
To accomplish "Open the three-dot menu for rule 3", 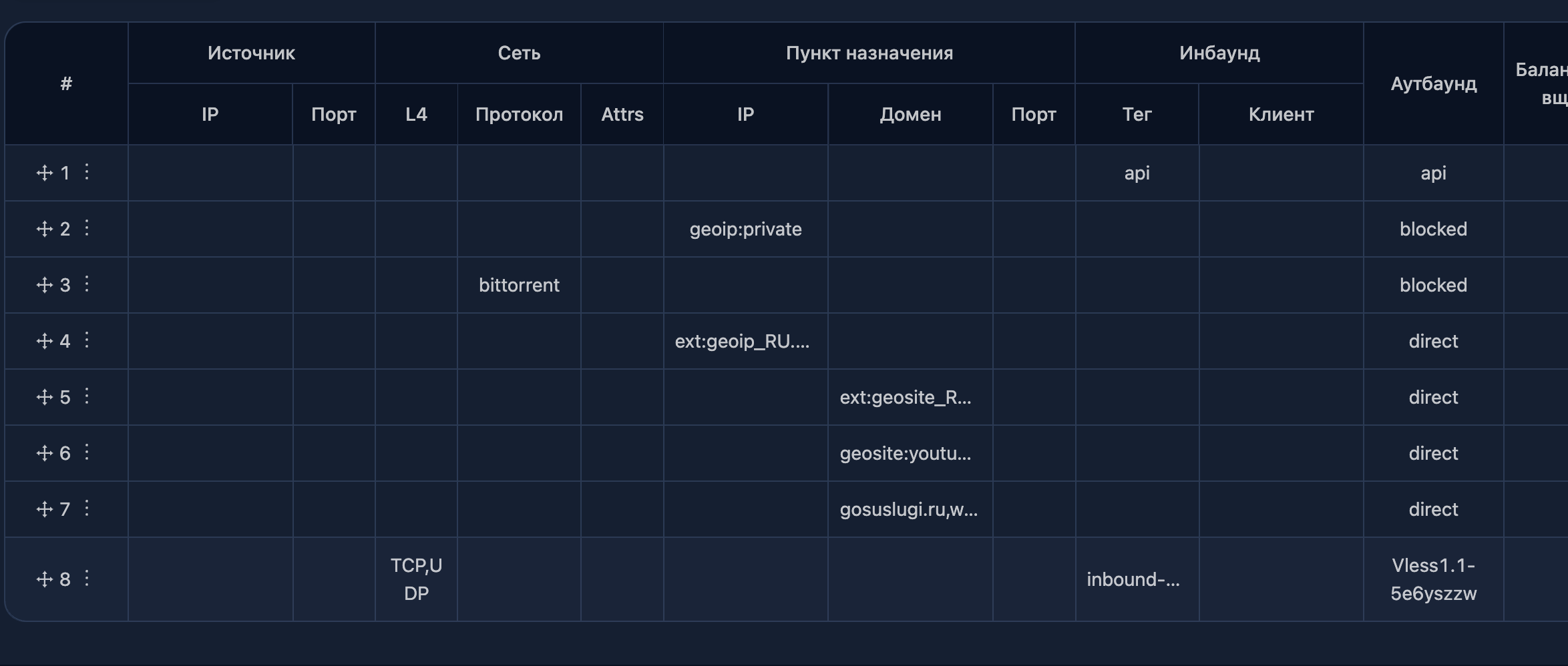I will click(87, 284).
